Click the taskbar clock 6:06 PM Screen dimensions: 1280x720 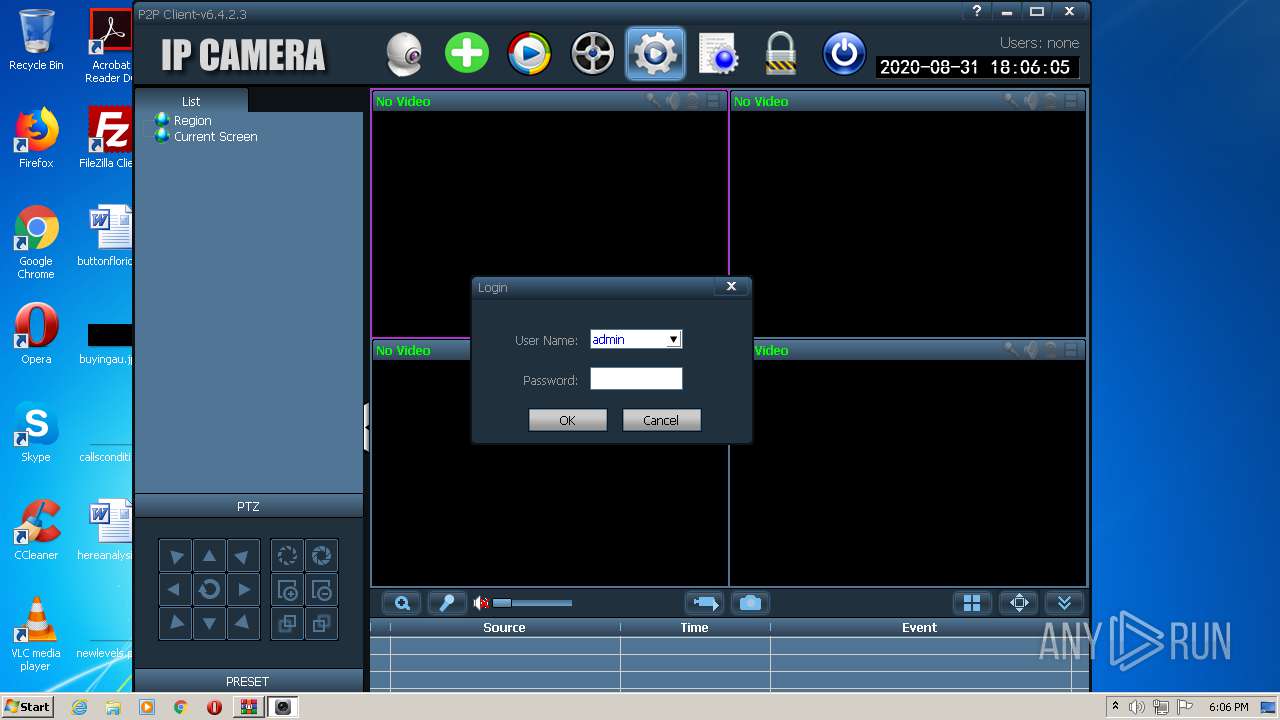pyautogui.click(x=1228, y=707)
